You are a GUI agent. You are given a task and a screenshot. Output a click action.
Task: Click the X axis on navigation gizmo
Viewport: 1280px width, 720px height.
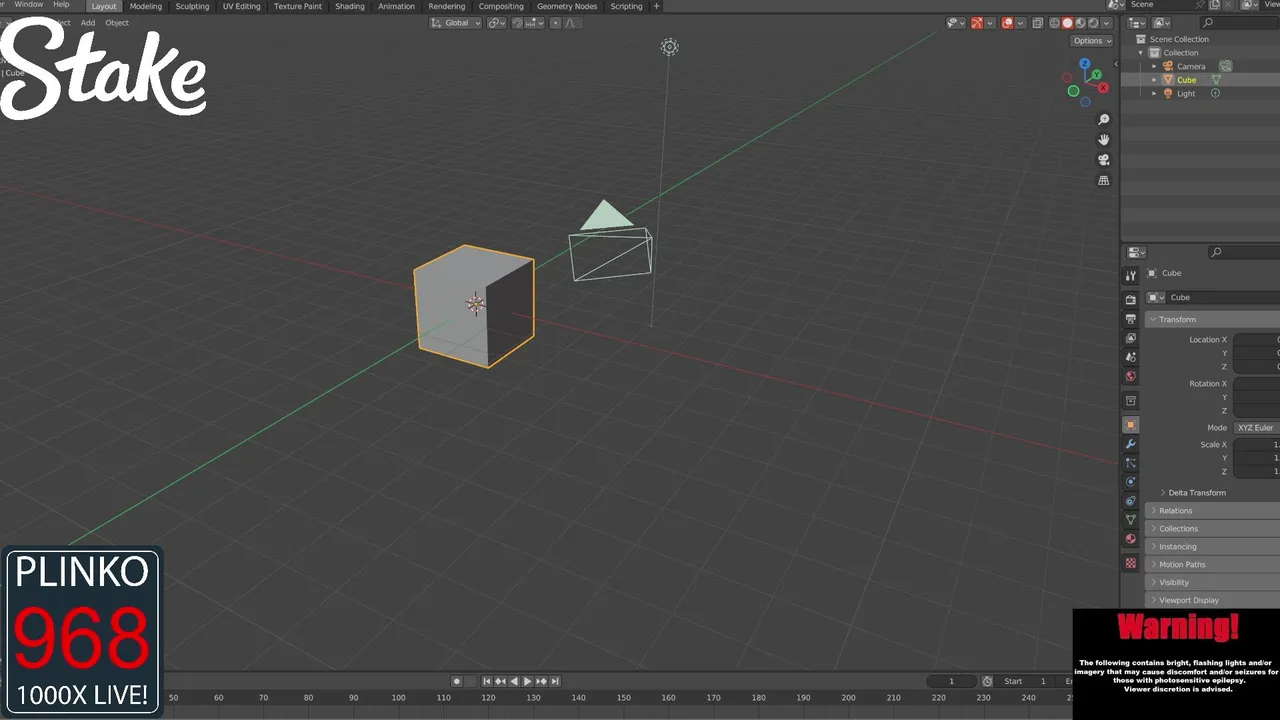[x=1104, y=88]
